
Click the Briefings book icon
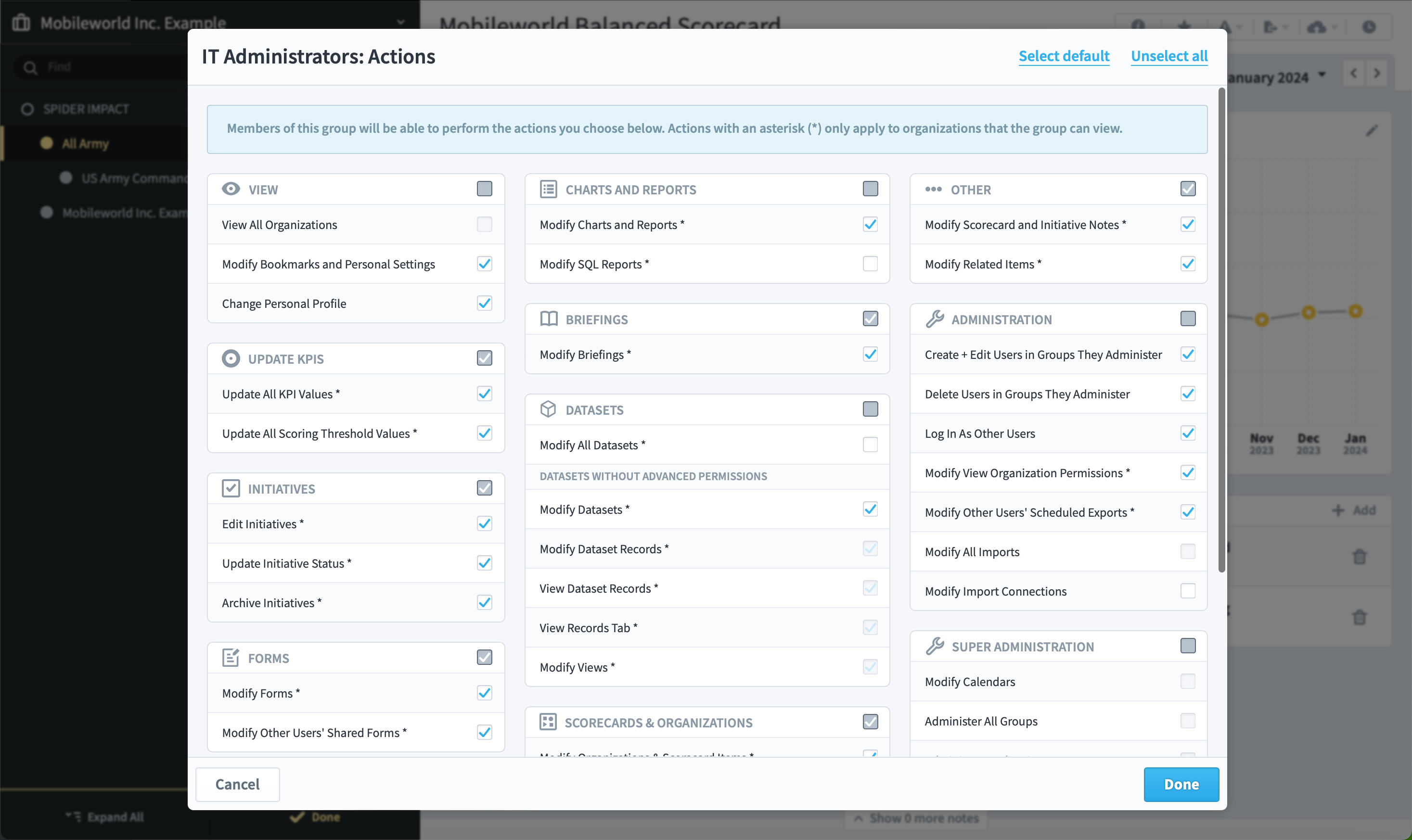click(548, 318)
